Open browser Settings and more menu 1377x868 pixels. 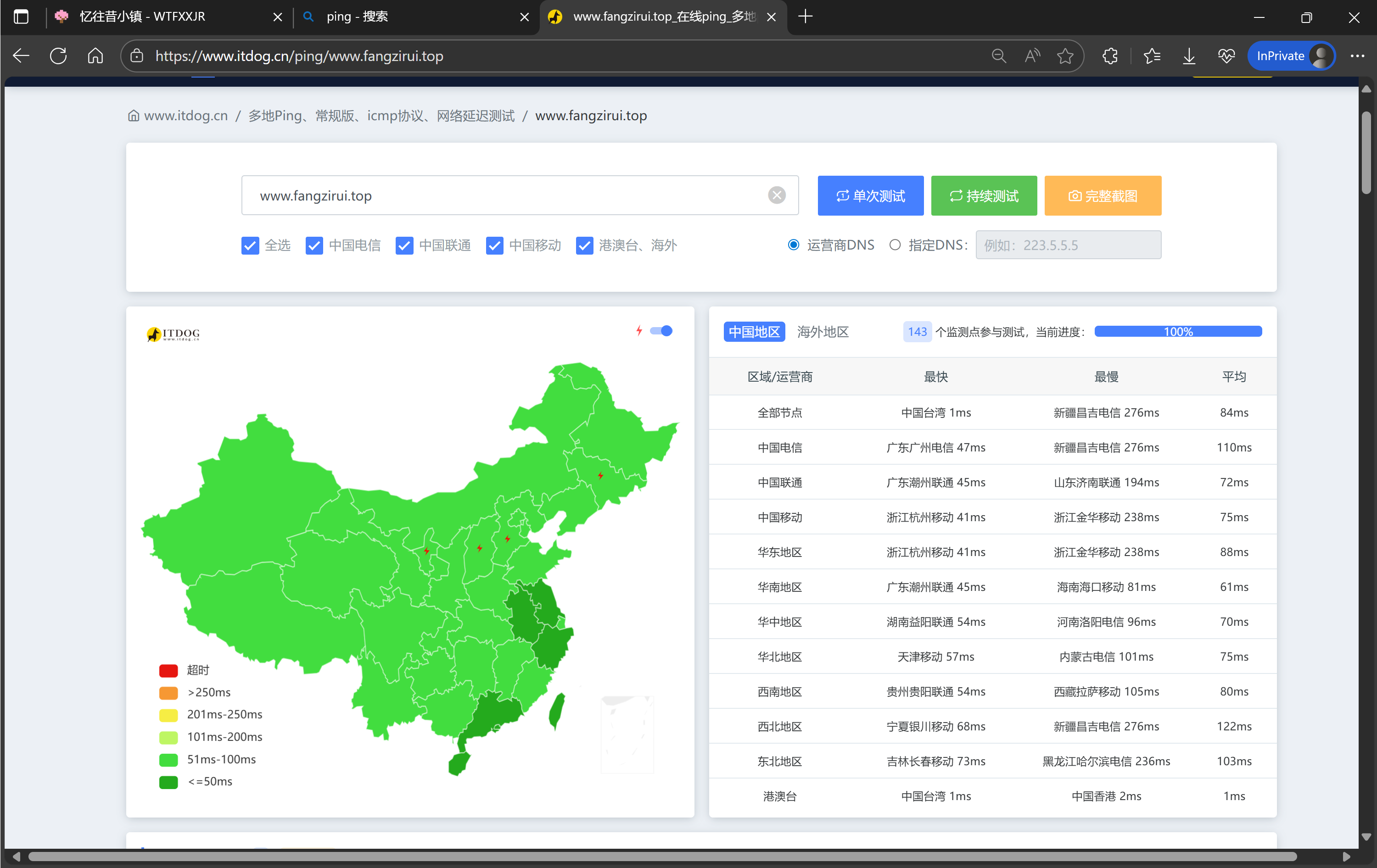coord(1357,56)
